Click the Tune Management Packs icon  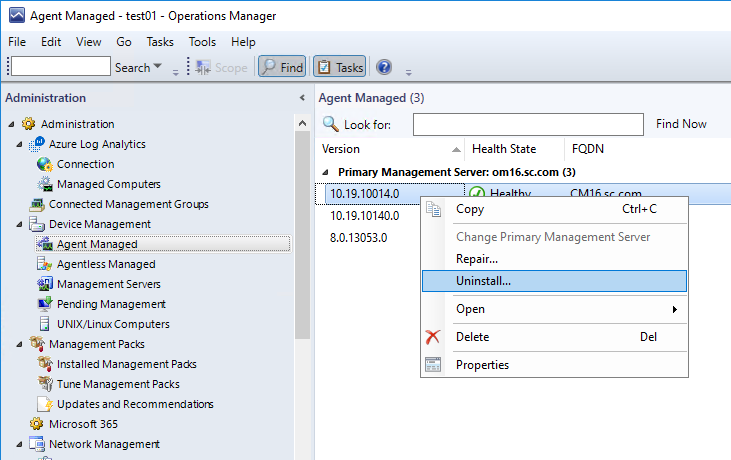coord(45,384)
